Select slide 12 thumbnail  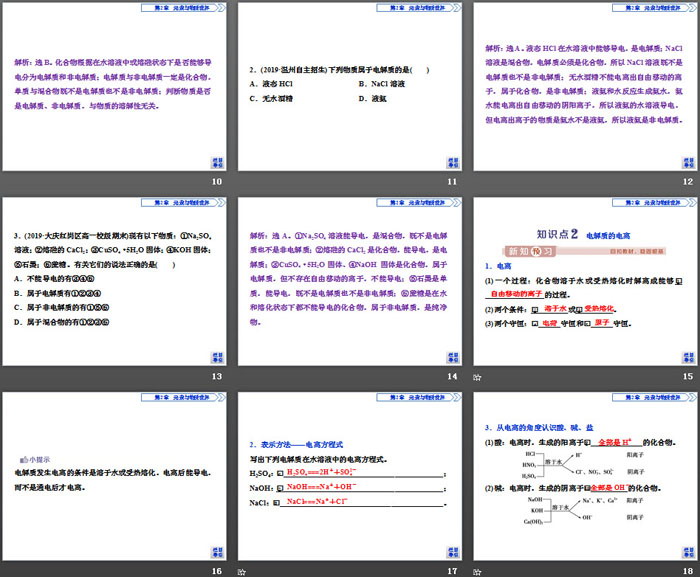point(585,87)
